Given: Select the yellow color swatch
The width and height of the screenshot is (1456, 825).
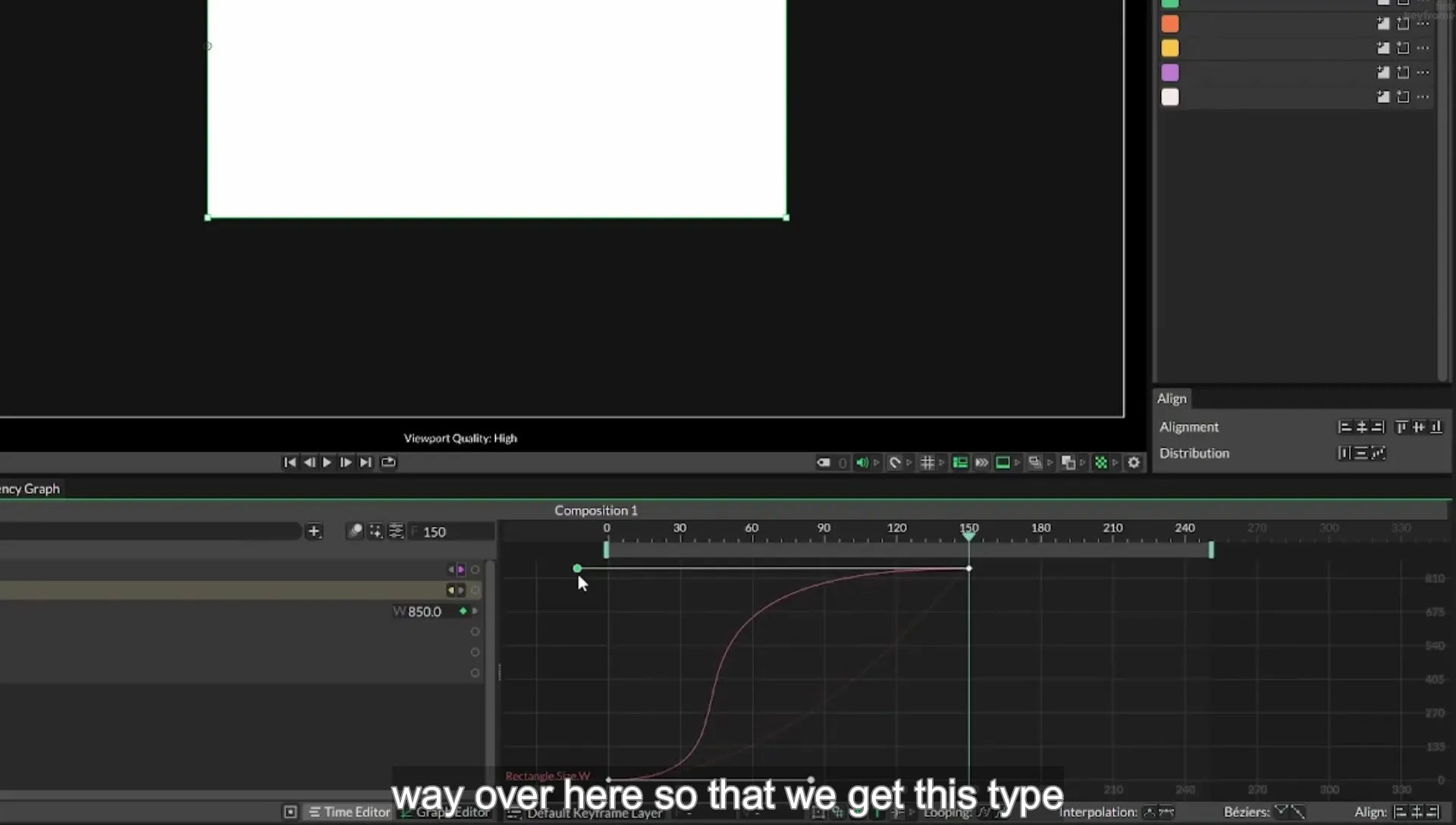Looking at the screenshot, I should click(1170, 49).
